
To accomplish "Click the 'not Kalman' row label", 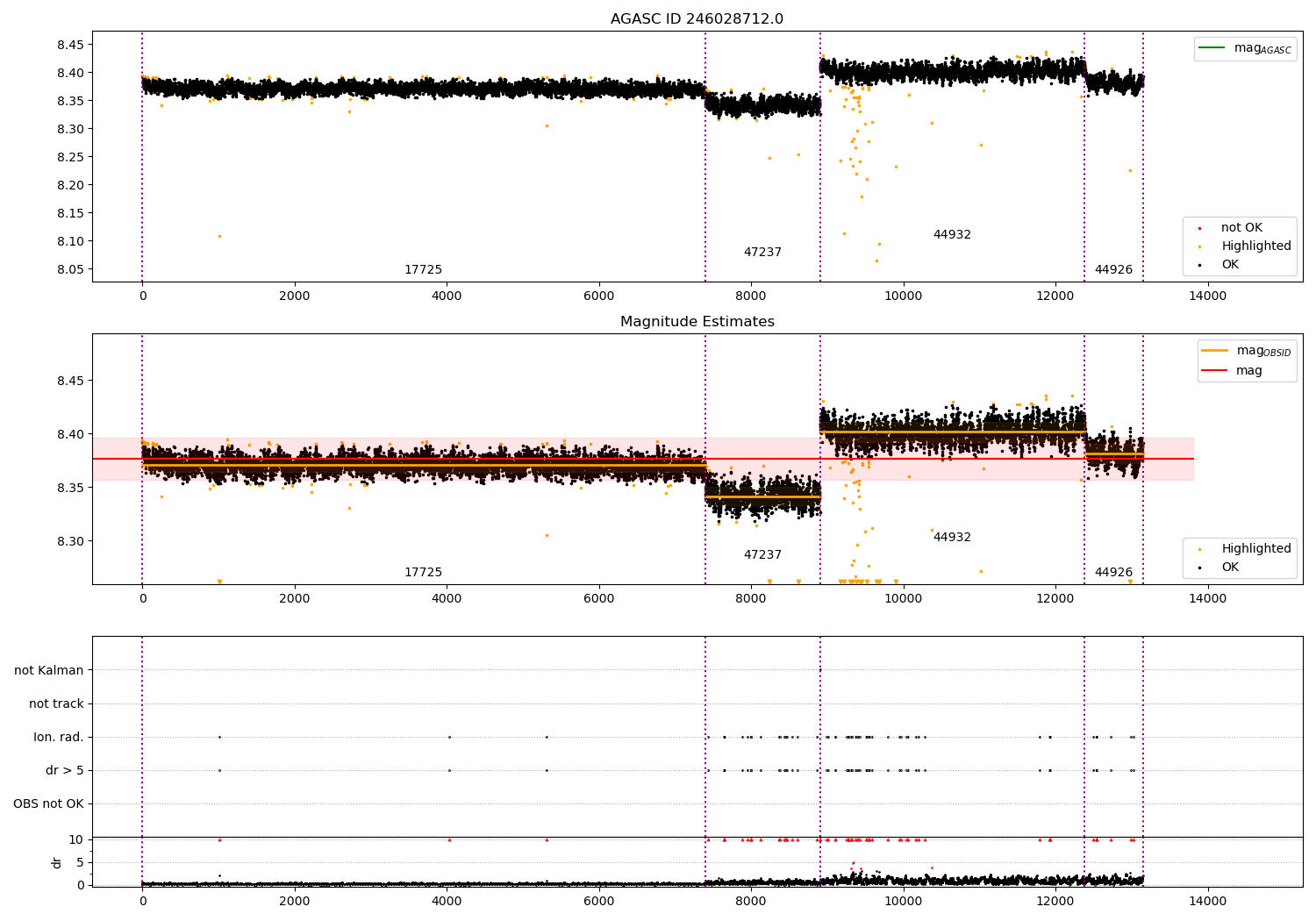I will tap(49, 670).
